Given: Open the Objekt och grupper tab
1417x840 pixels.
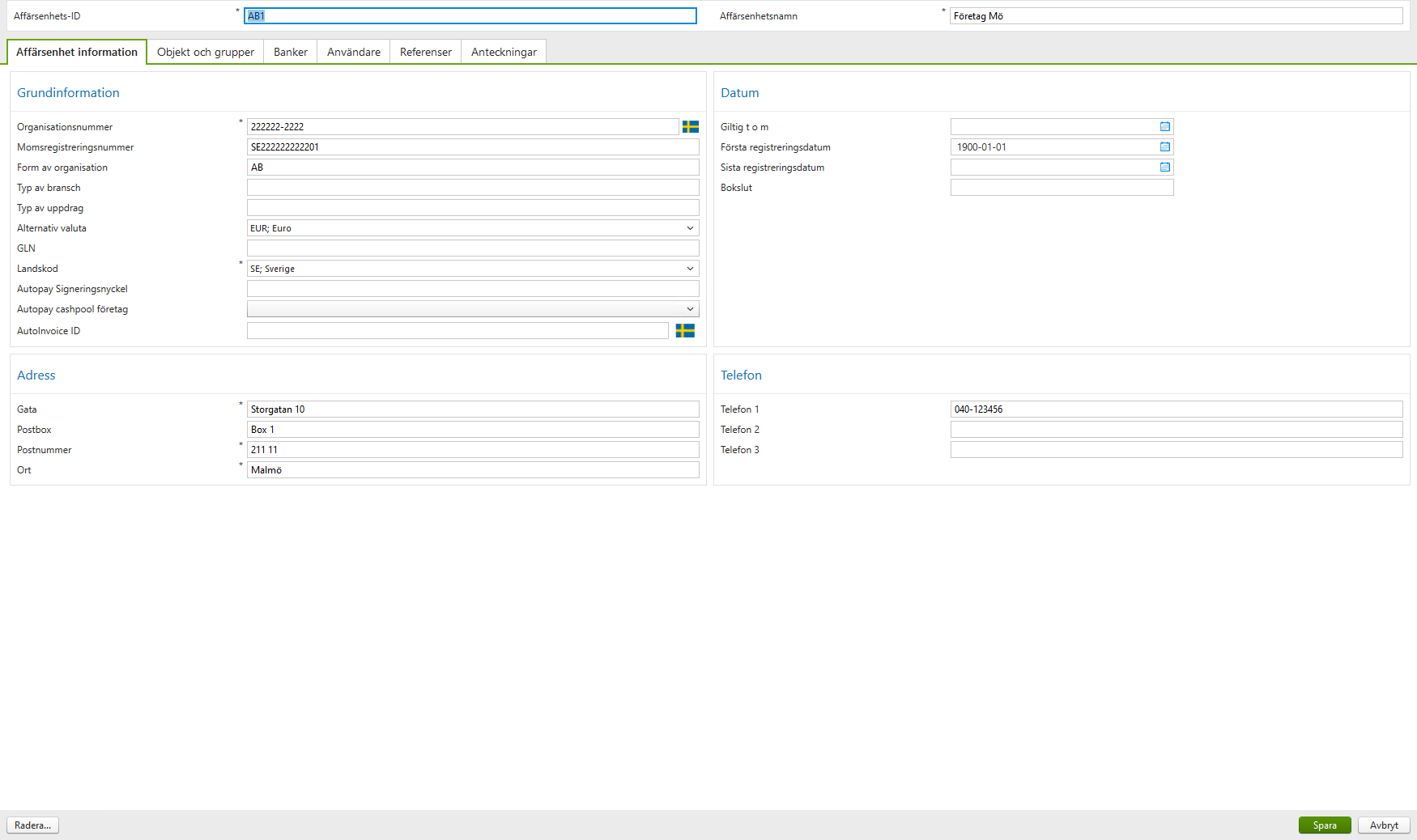Looking at the screenshot, I should (204, 51).
